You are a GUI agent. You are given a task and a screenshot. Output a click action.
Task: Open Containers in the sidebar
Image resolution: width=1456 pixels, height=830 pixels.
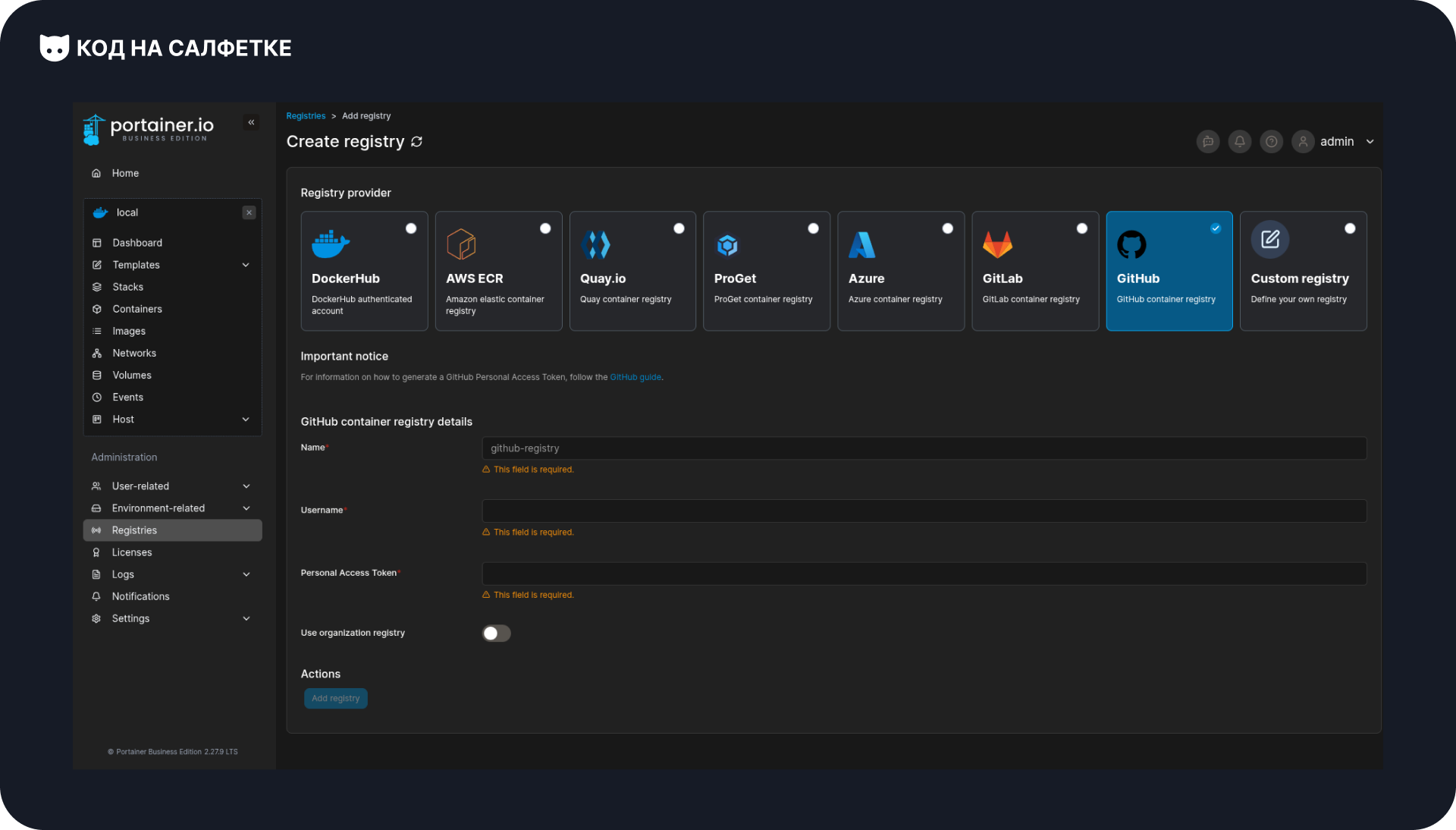172,309
